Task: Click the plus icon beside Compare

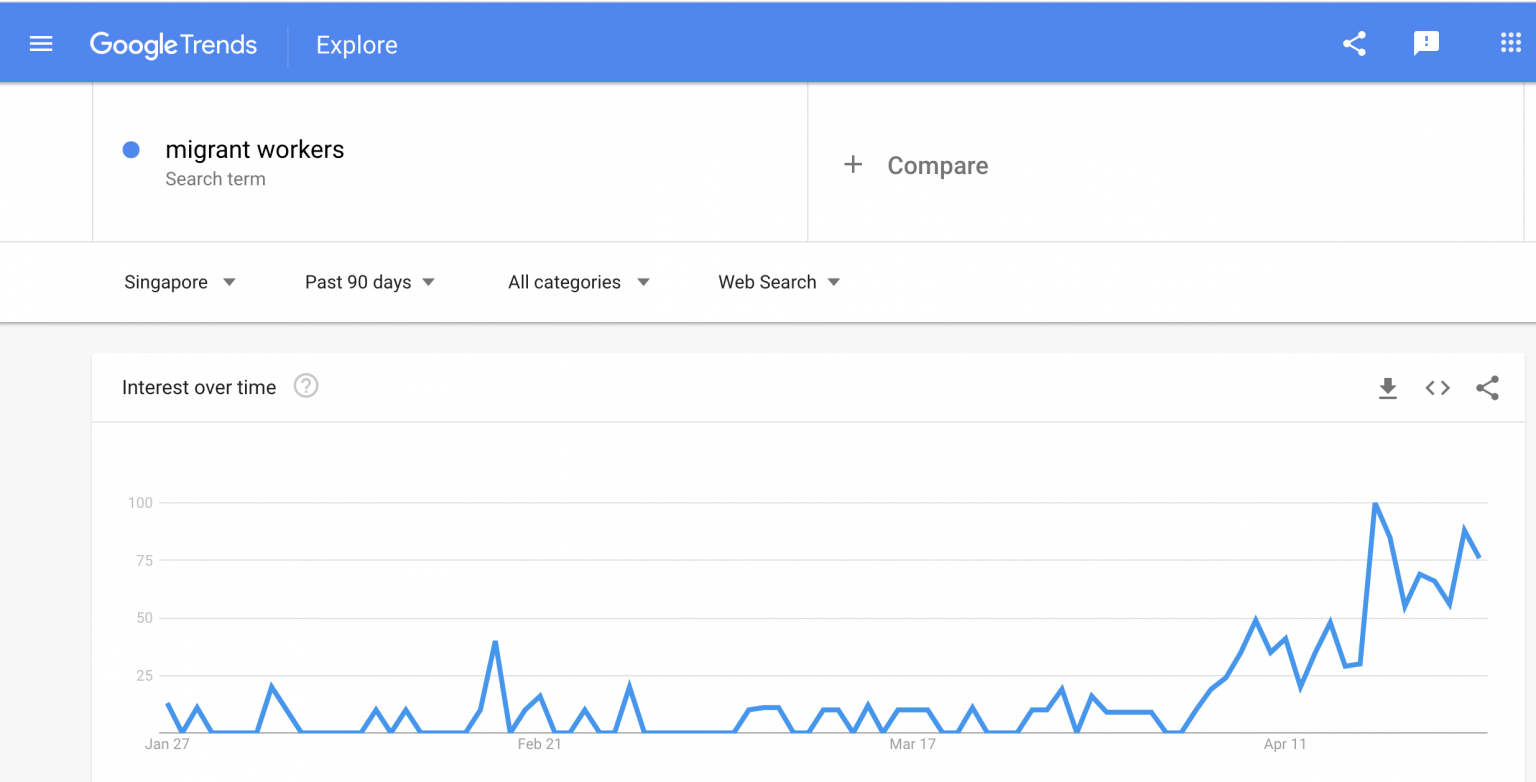Action: 853,165
